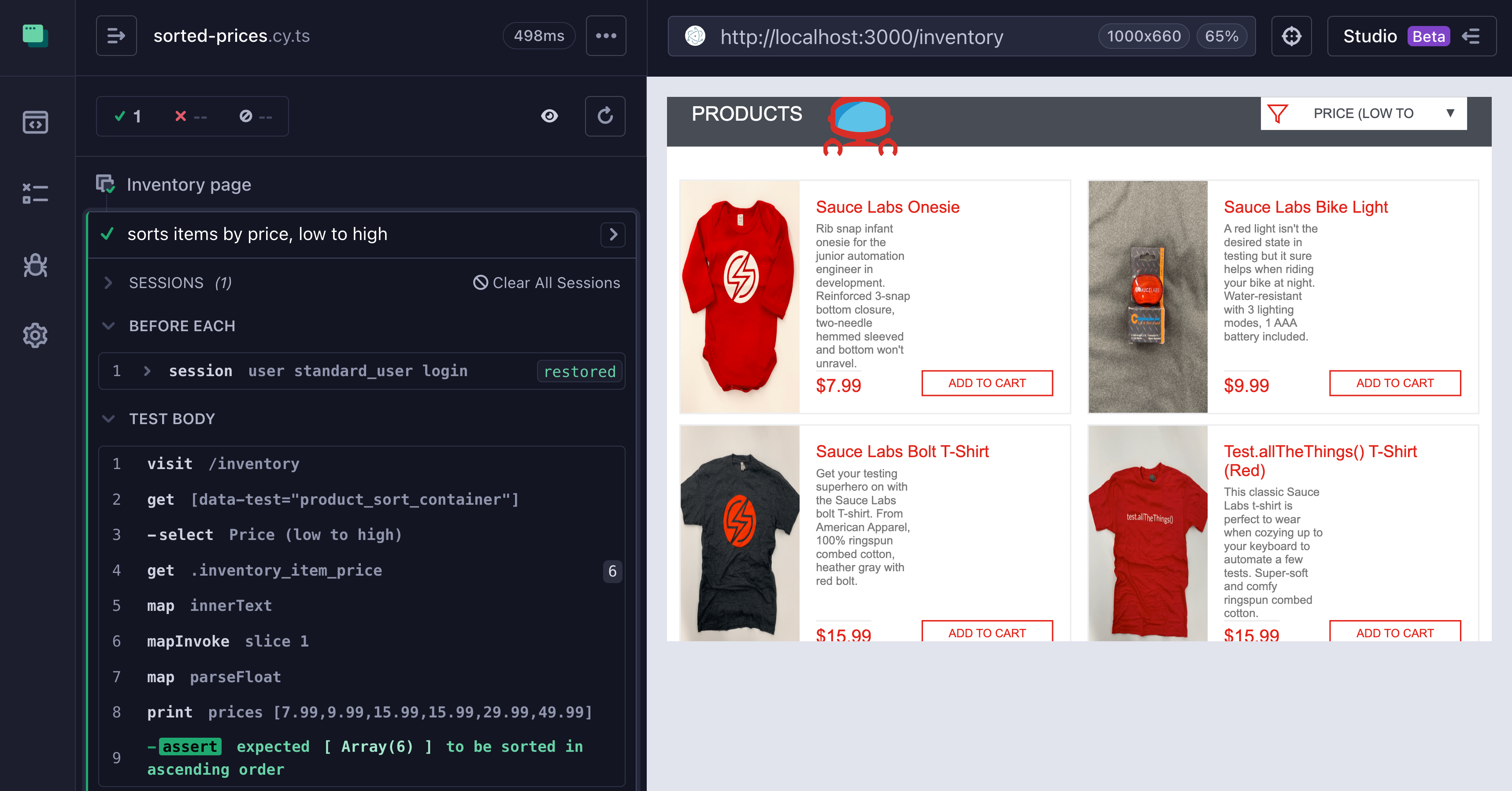1512x791 pixels.
Task: Open the Runs sidebar icon
Action: [x=35, y=194]
